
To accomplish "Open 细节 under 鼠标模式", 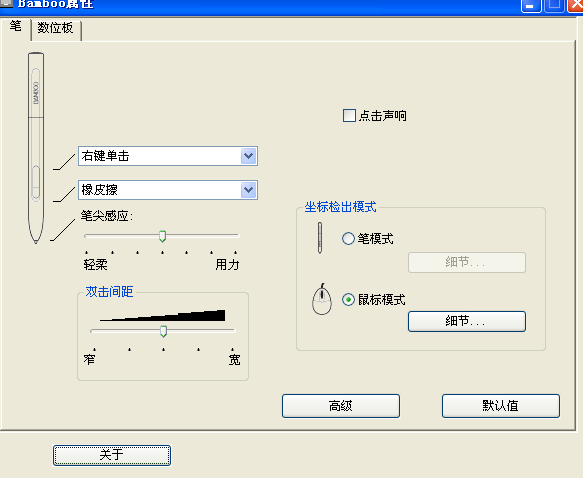I will [x=467, y=321].
